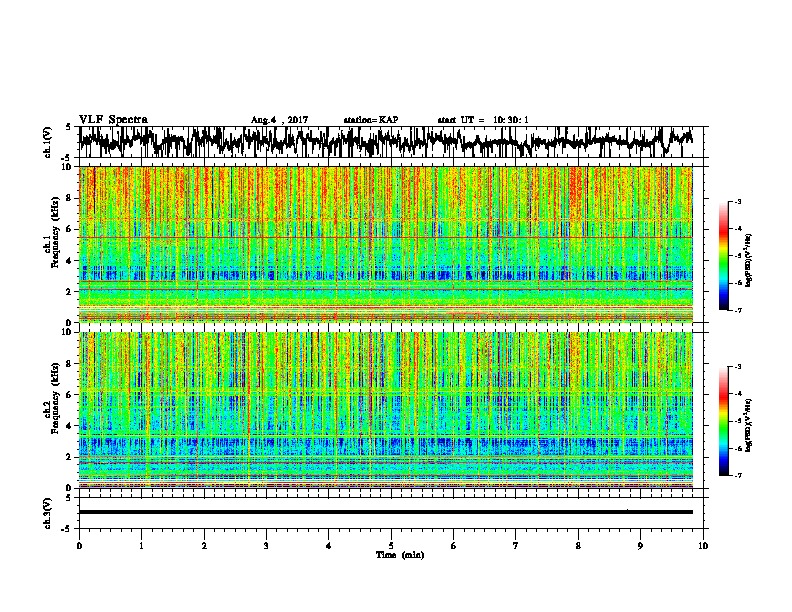Click the ch.1 color bar log(PSD) label
The image size is (792, 612).
[x=749, y=260]
